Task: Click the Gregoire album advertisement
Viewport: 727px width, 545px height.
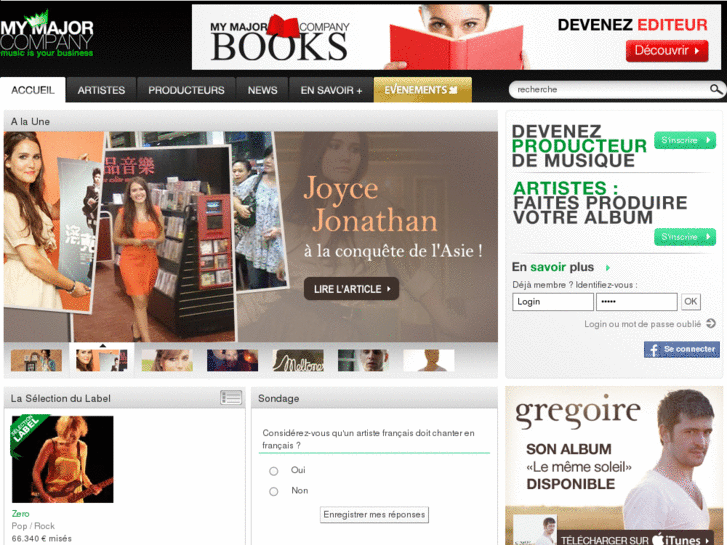Action: tap(614, 466)
